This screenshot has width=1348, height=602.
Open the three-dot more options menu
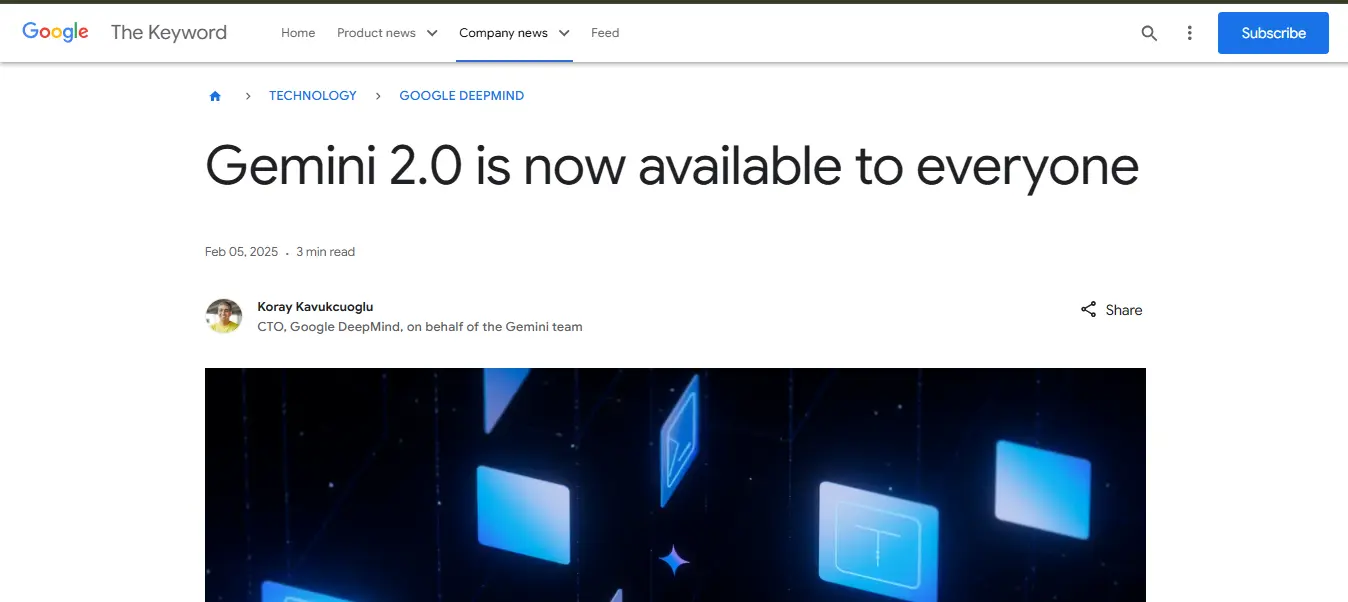[x=1189, y=33]
